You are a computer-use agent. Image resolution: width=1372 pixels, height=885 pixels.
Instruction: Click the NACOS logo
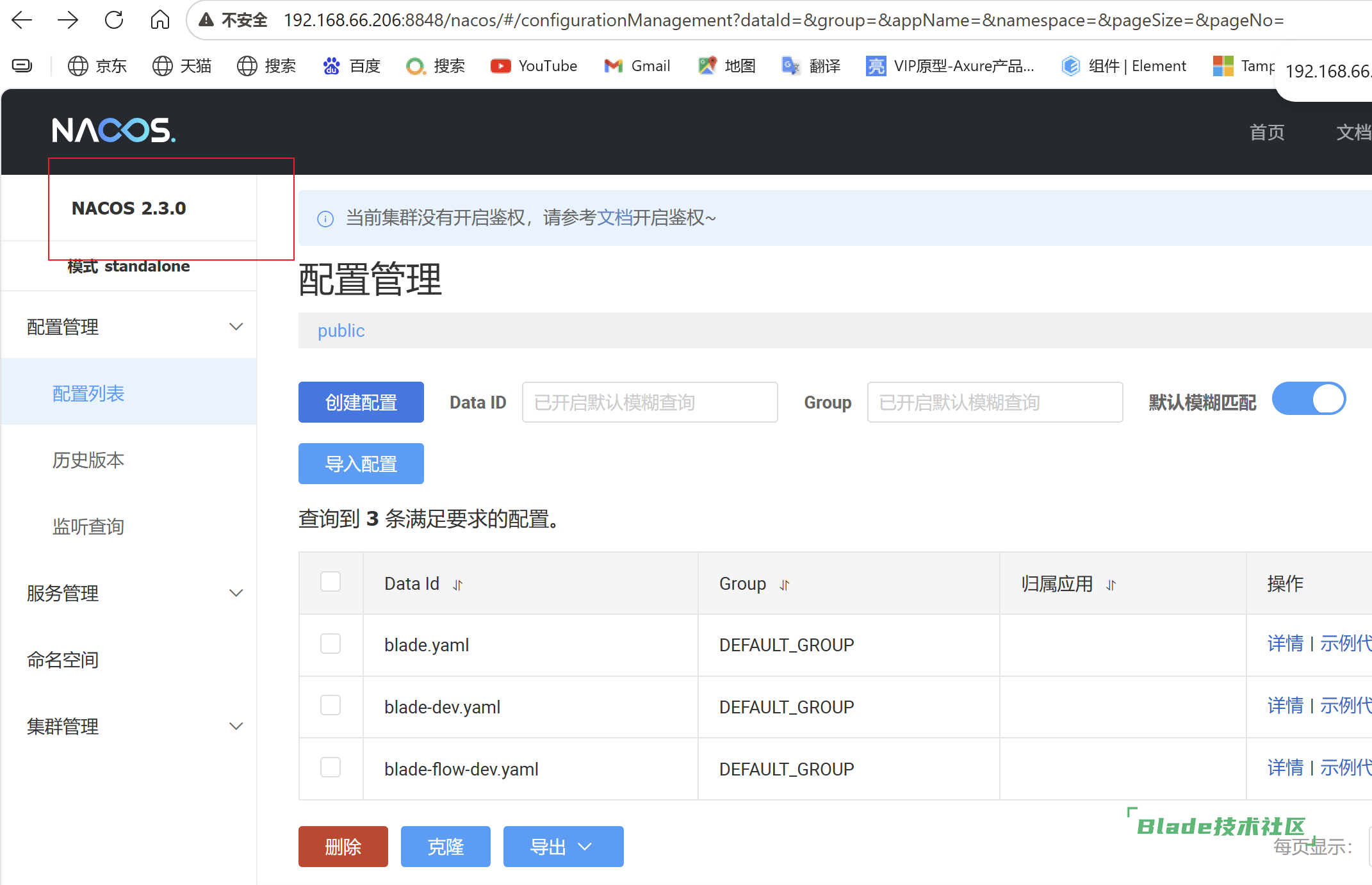(113, 130)
